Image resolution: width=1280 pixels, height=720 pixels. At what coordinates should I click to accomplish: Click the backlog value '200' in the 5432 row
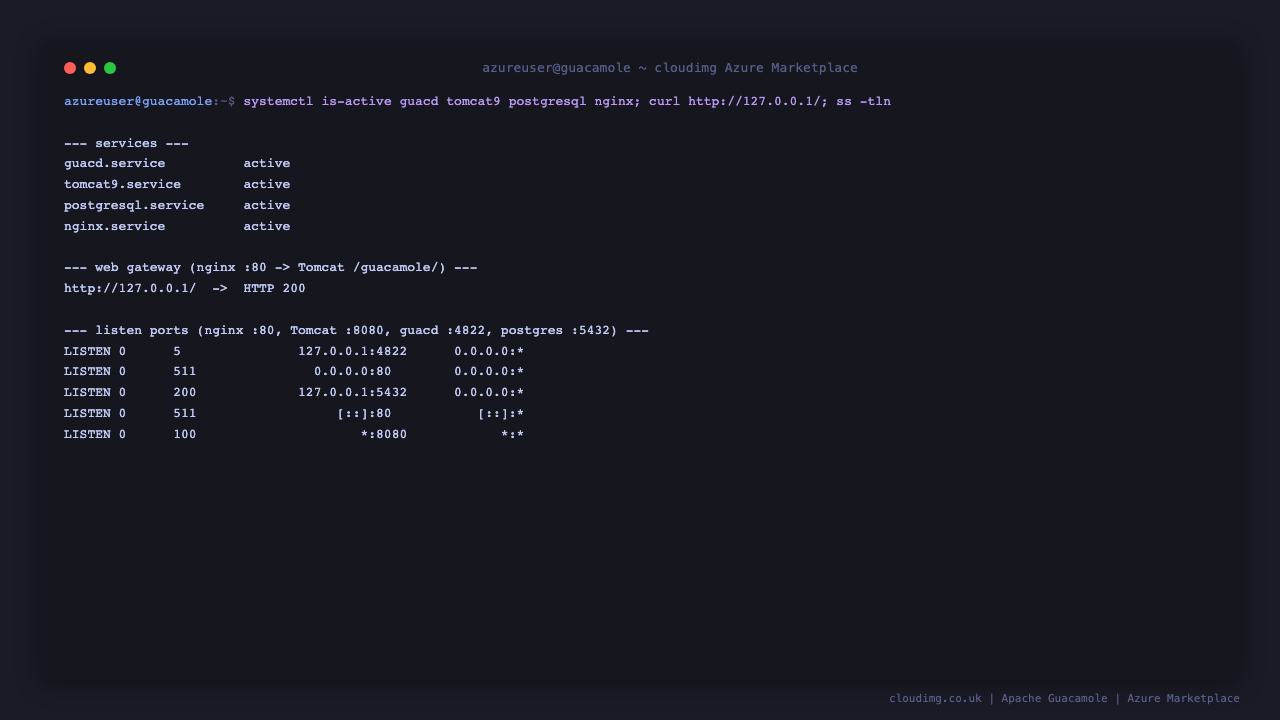(185, 393)
